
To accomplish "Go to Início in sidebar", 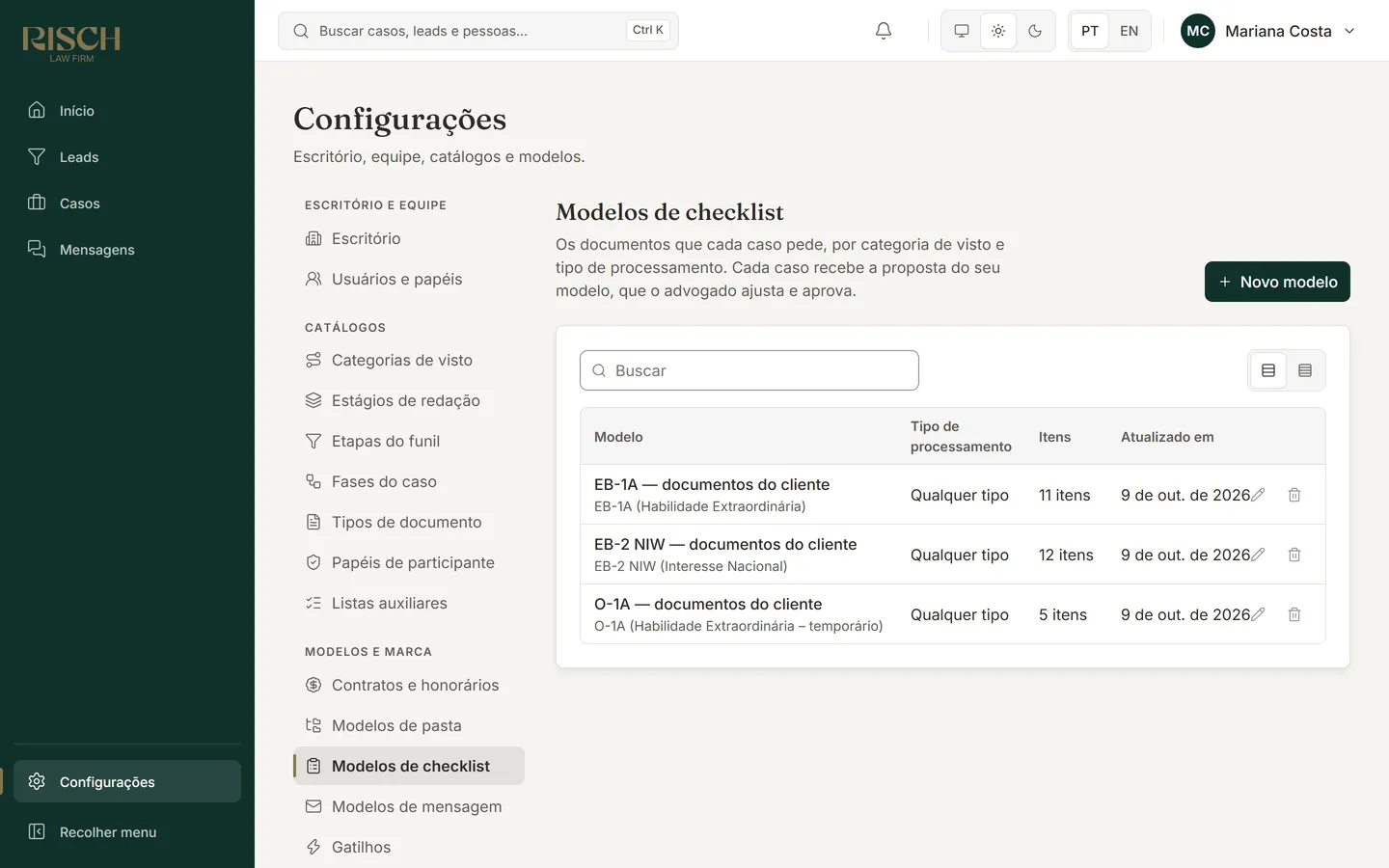I will click(127, 111).
